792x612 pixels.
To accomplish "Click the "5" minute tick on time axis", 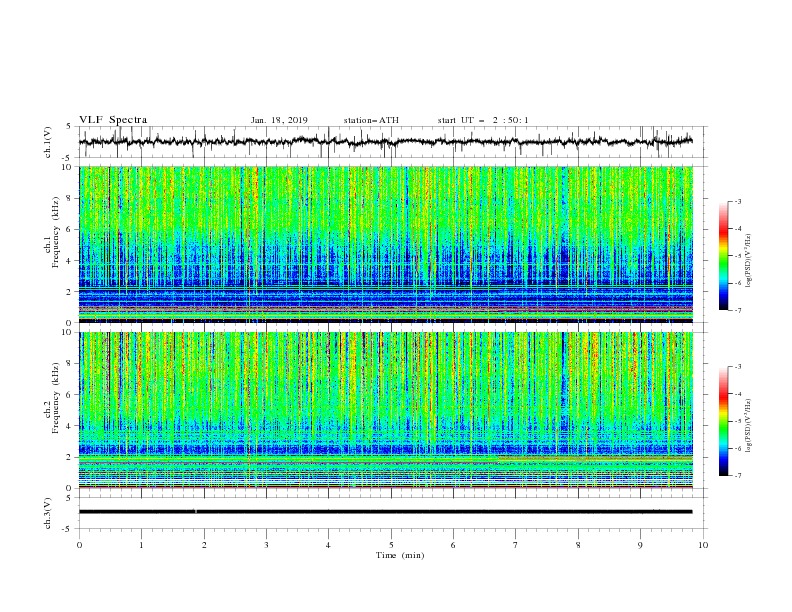I will pos(391,545).
